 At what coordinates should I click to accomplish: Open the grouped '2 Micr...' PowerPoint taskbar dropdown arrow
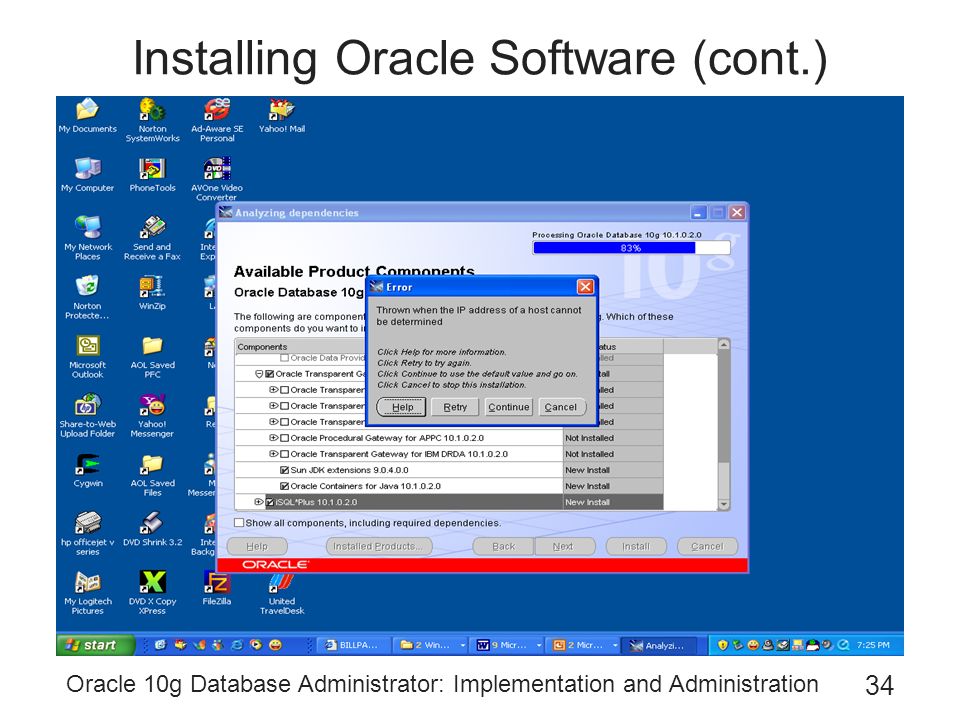[615, 645]
